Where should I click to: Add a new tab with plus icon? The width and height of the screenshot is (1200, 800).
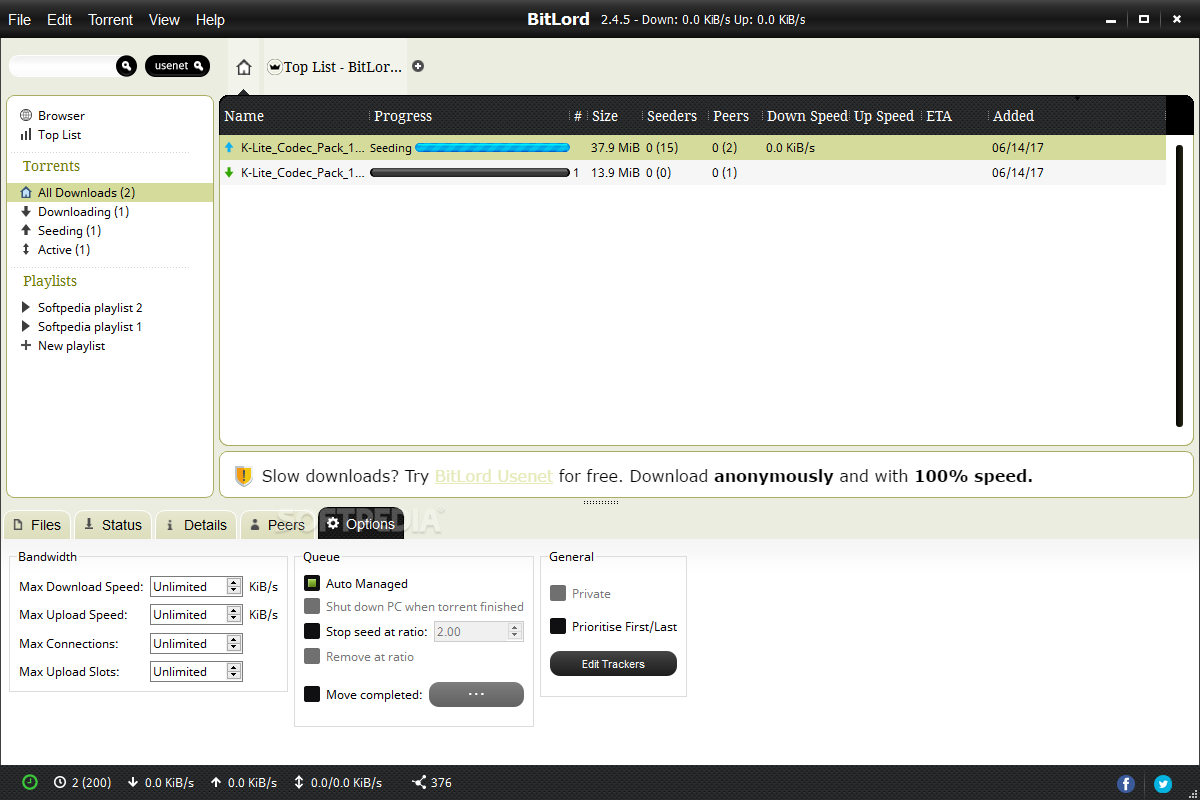pyautogui.click(x=418, y=67)
